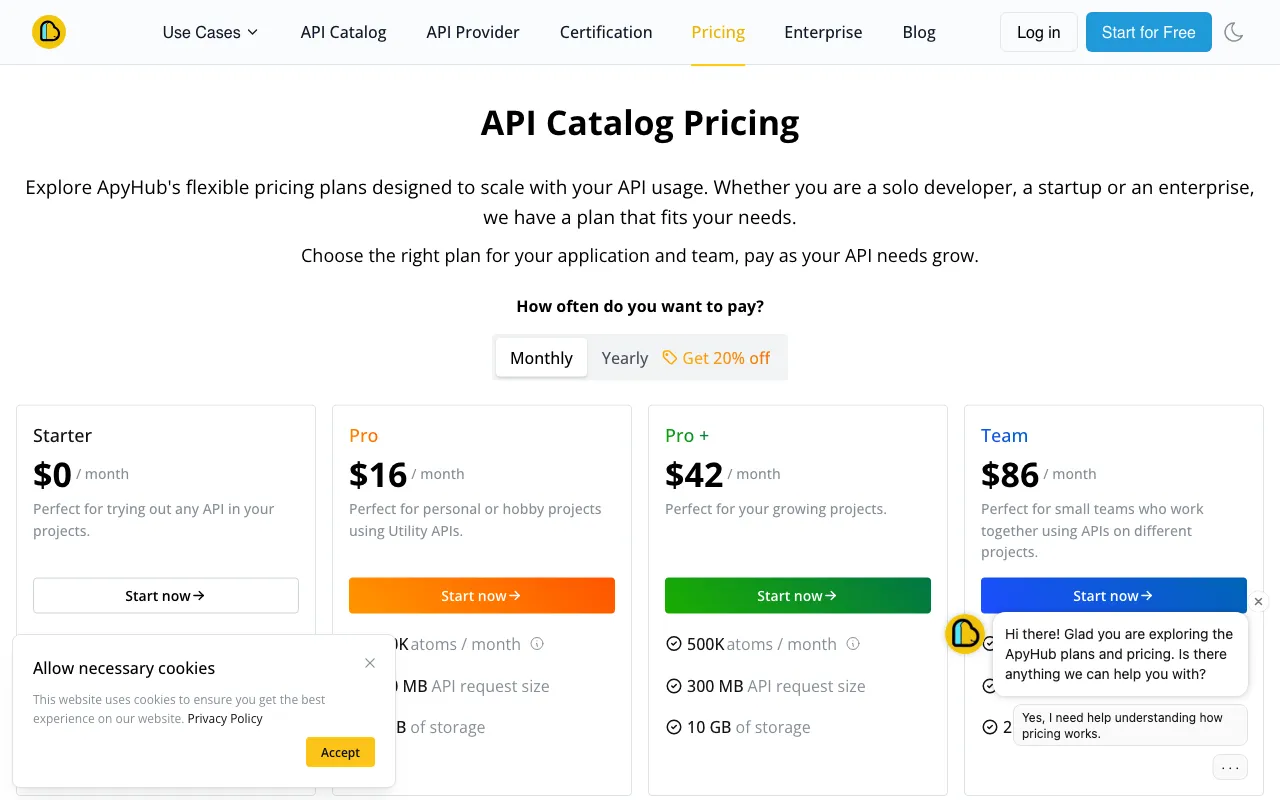
Task: Click 'How often do you want to pay?' text
Action: (x=640, y=306)
